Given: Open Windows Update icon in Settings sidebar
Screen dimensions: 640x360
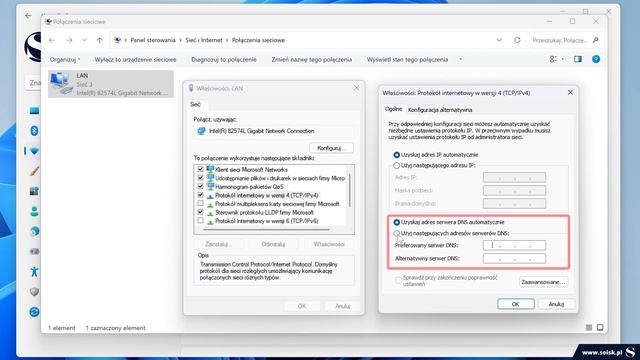Looking at the screenshot, I should point(34,312).
